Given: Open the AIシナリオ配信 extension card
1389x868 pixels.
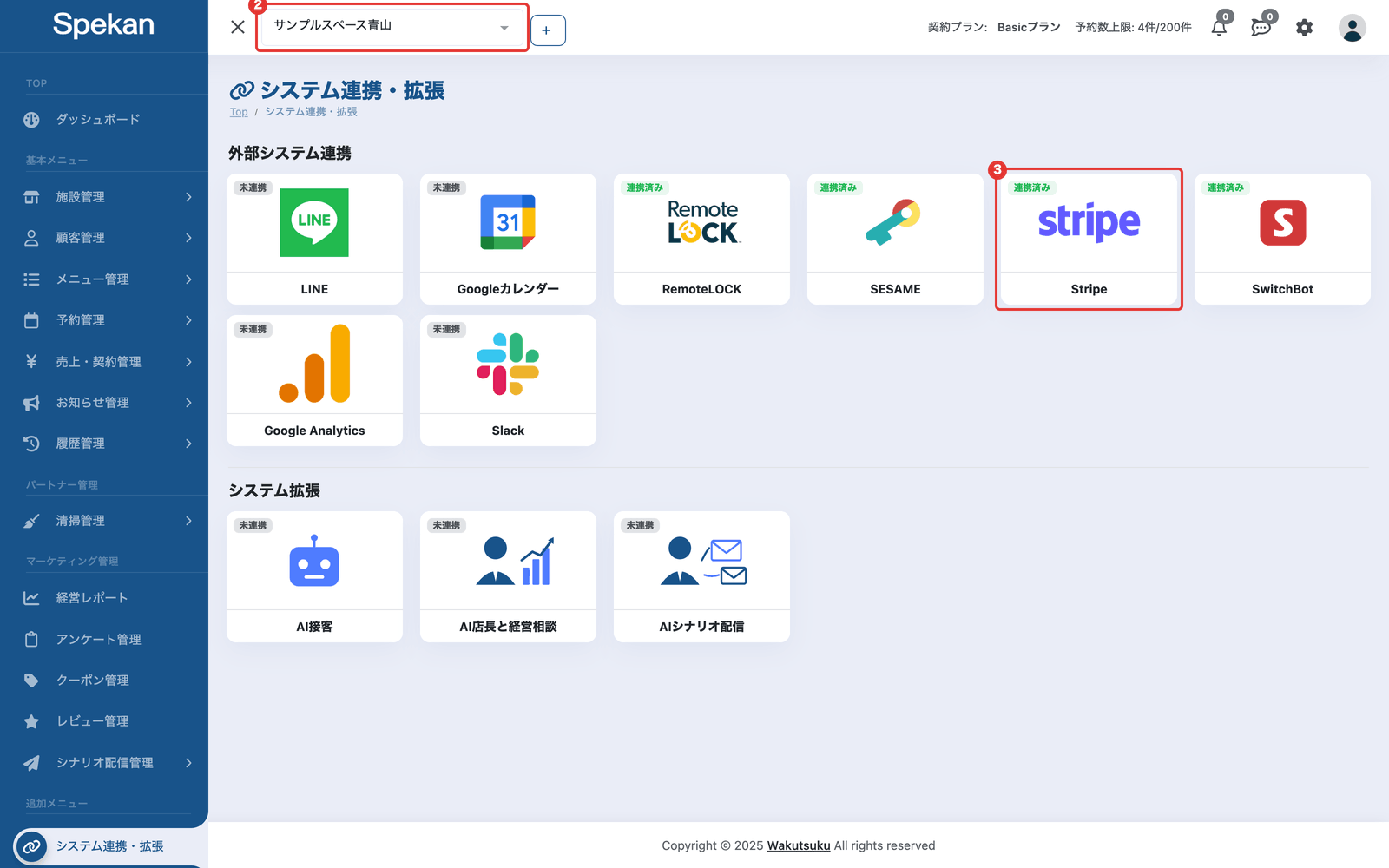Looking at the screenshot, I should click(x=701, y=576).
